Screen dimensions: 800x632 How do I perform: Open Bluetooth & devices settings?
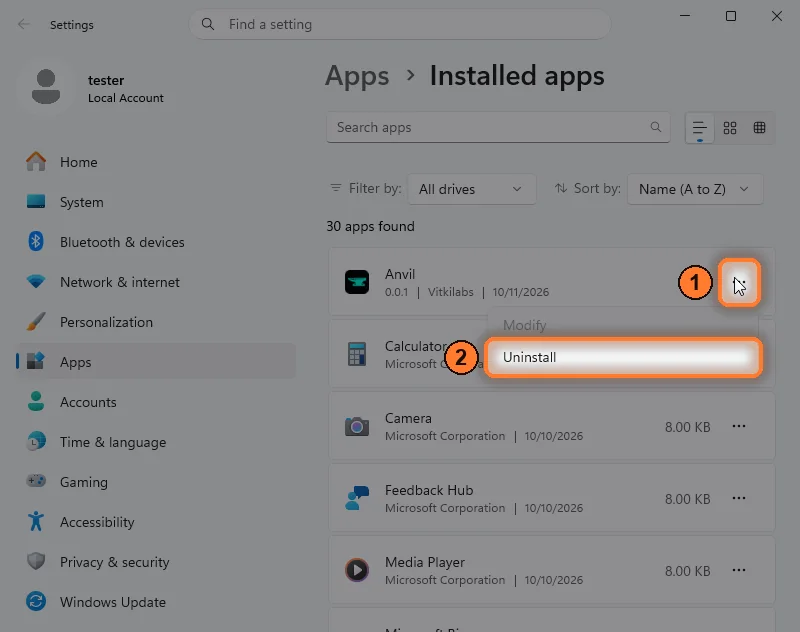156,242
